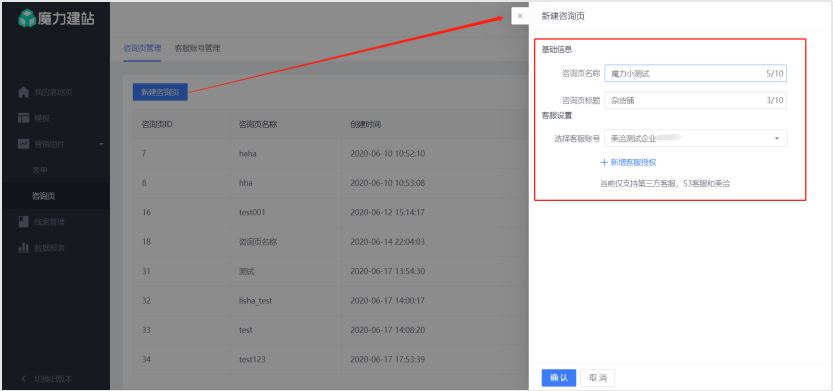Select the row named hha
Viewport: 833px width, 391px height.
[x=330, y=183]
